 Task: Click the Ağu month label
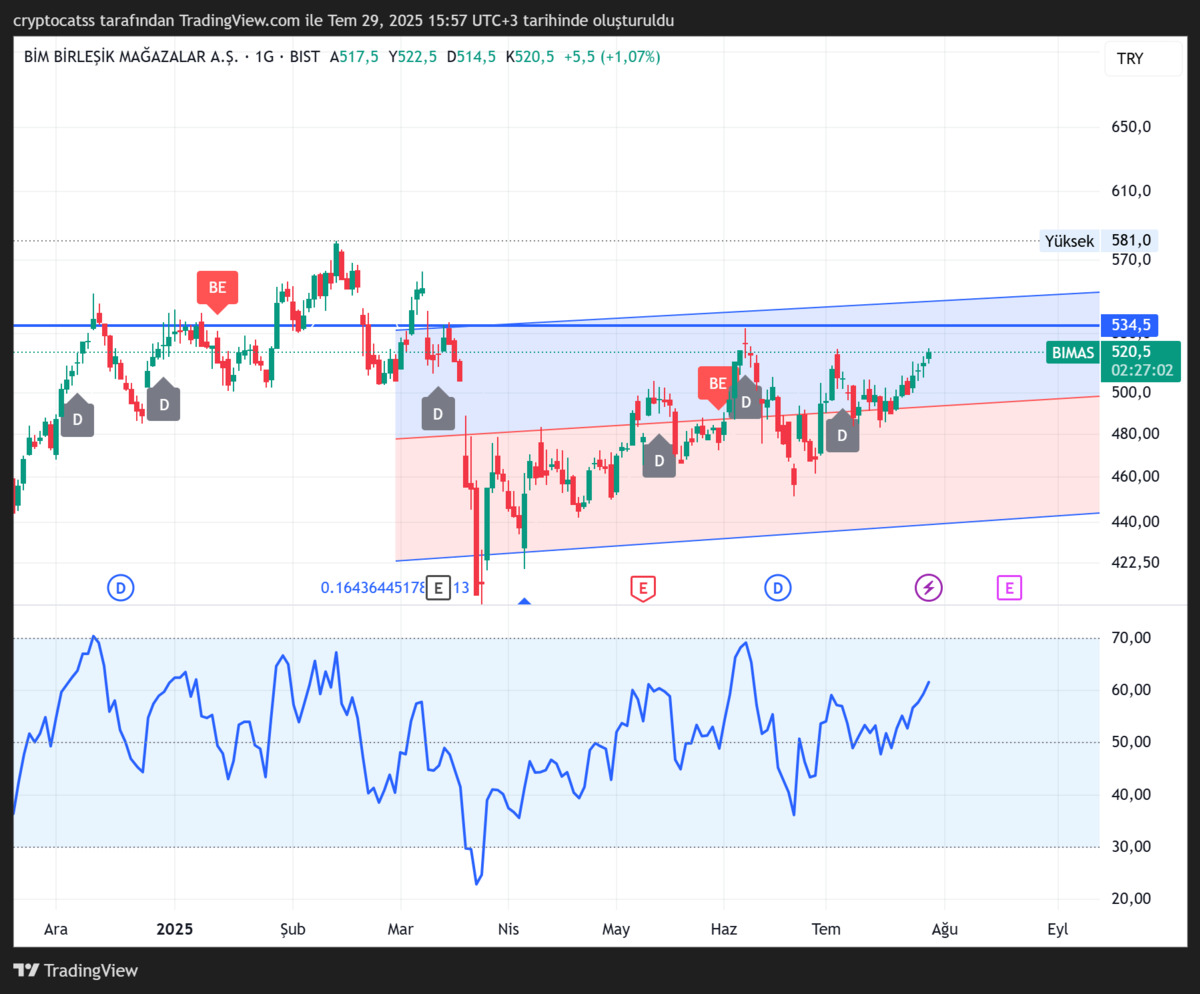click(x=945, y=929)
